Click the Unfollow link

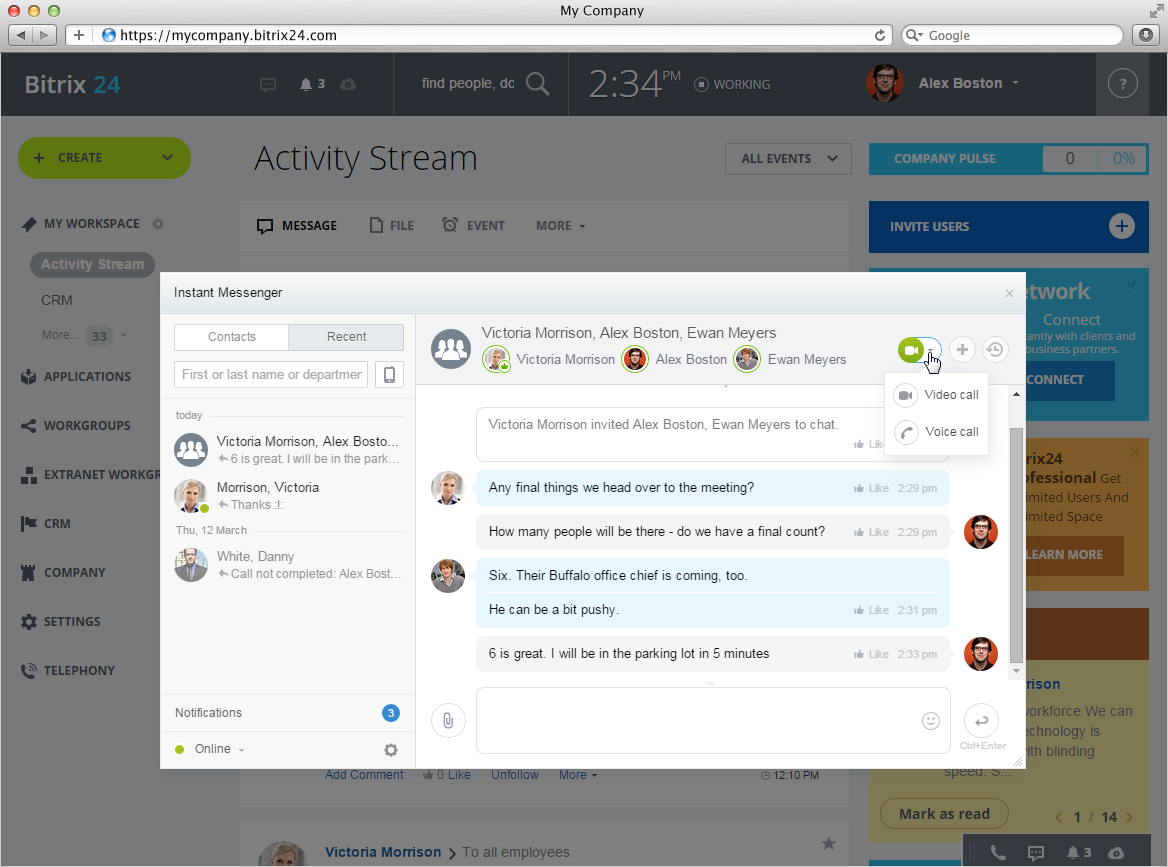[514, 775]
